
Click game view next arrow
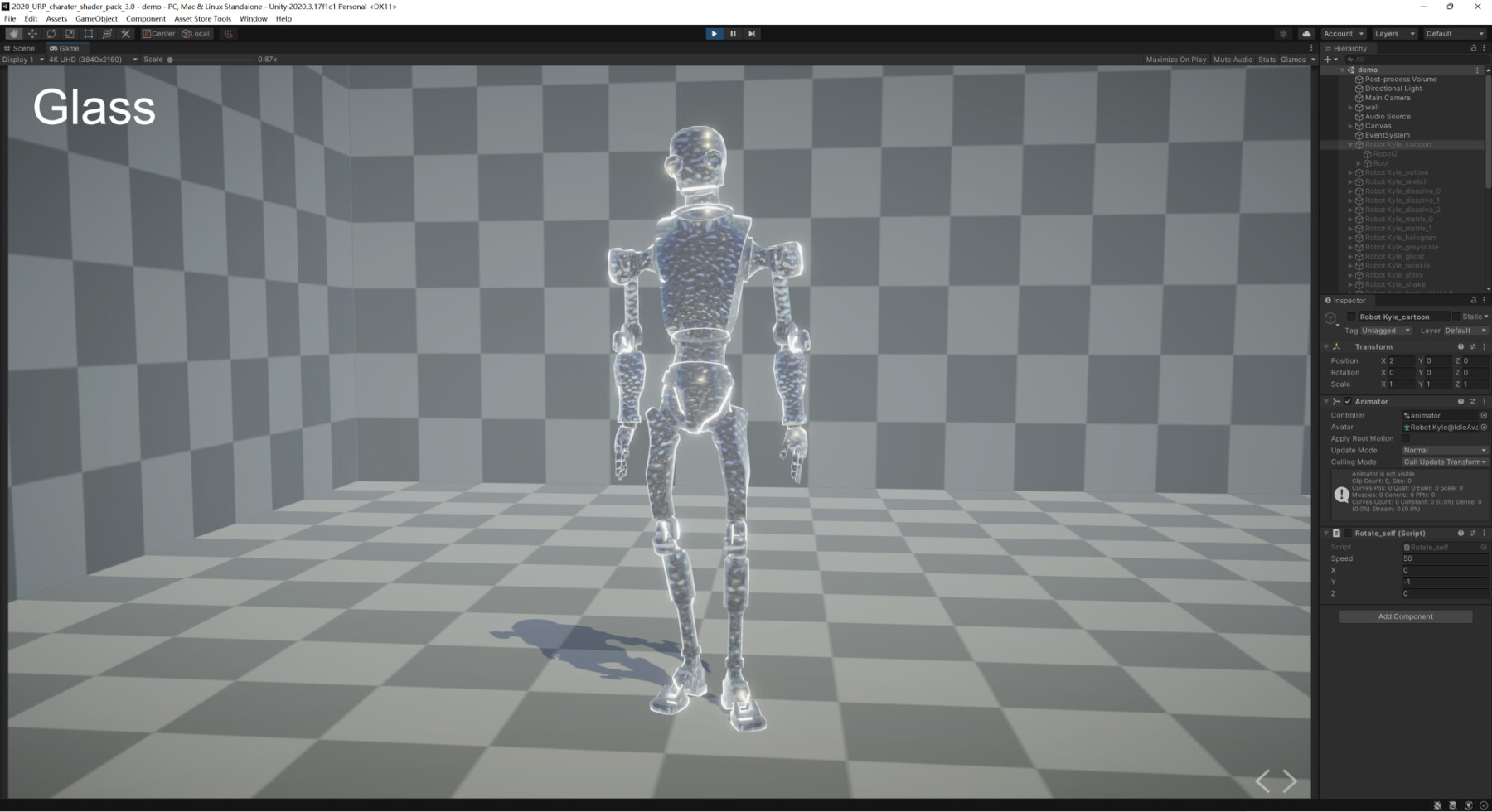1290,781
